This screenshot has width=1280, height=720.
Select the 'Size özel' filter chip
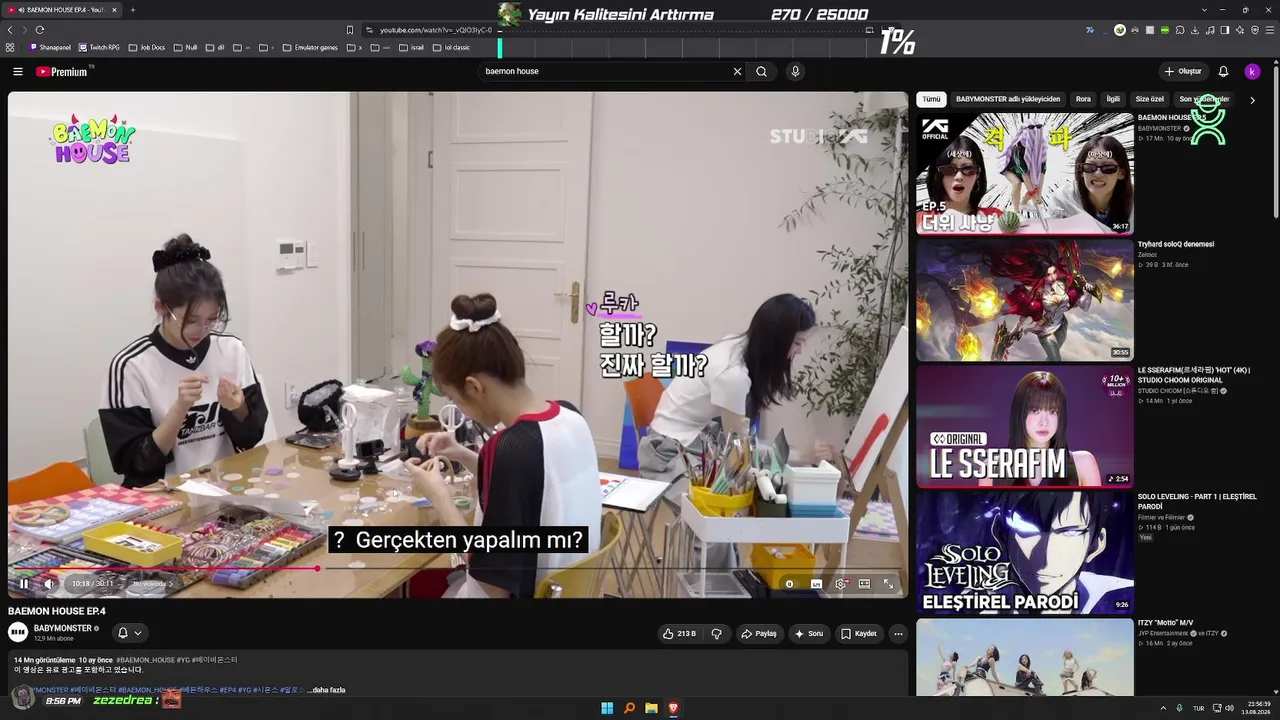(x=1150, y=99)
